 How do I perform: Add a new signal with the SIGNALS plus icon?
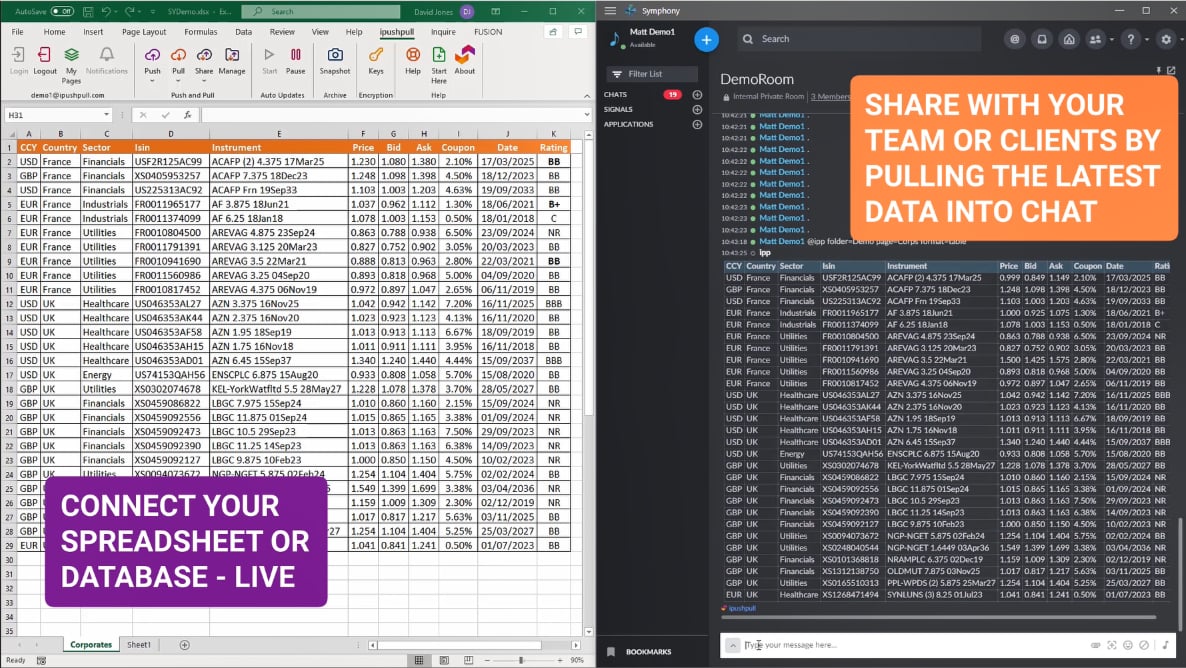coord(697,110)
